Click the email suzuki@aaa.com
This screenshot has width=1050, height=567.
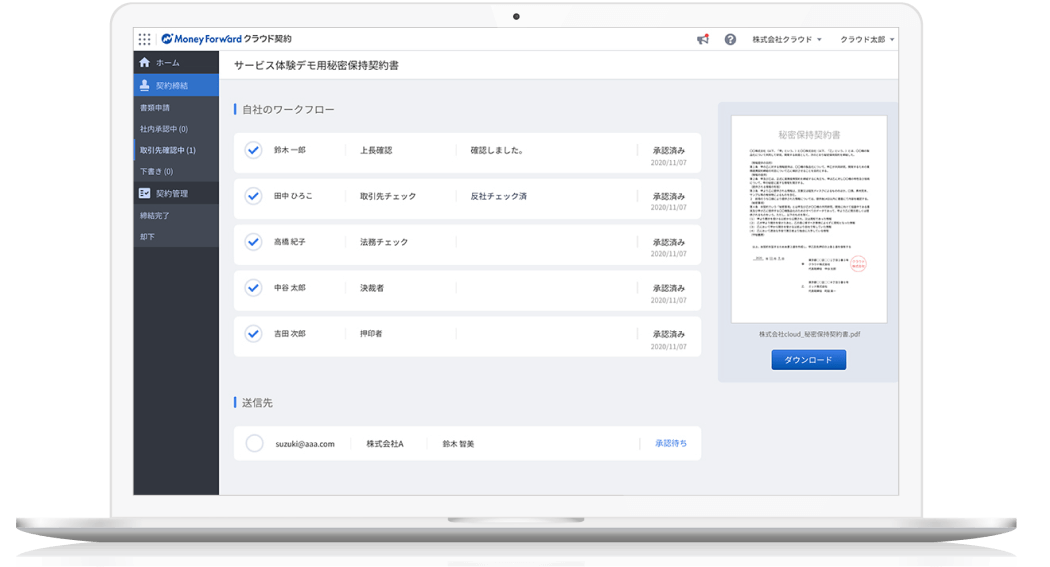(x=305, y=444)
